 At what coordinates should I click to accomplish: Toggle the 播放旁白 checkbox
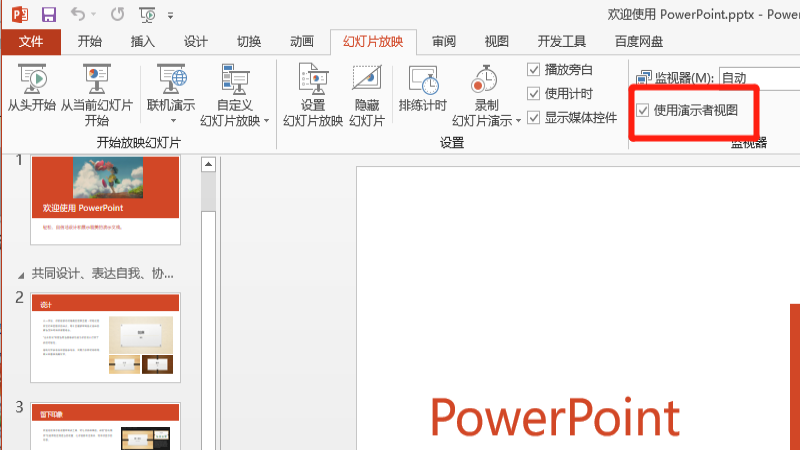[534, 69]
